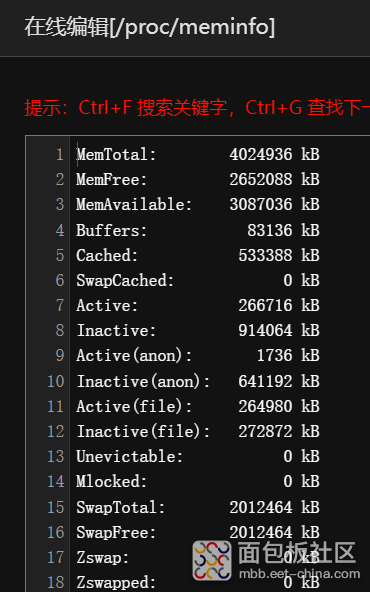The image size is (370, 592).
Task: Click line number 1 in the gutter
Action: pyautogui.click(x=60, y=154)
